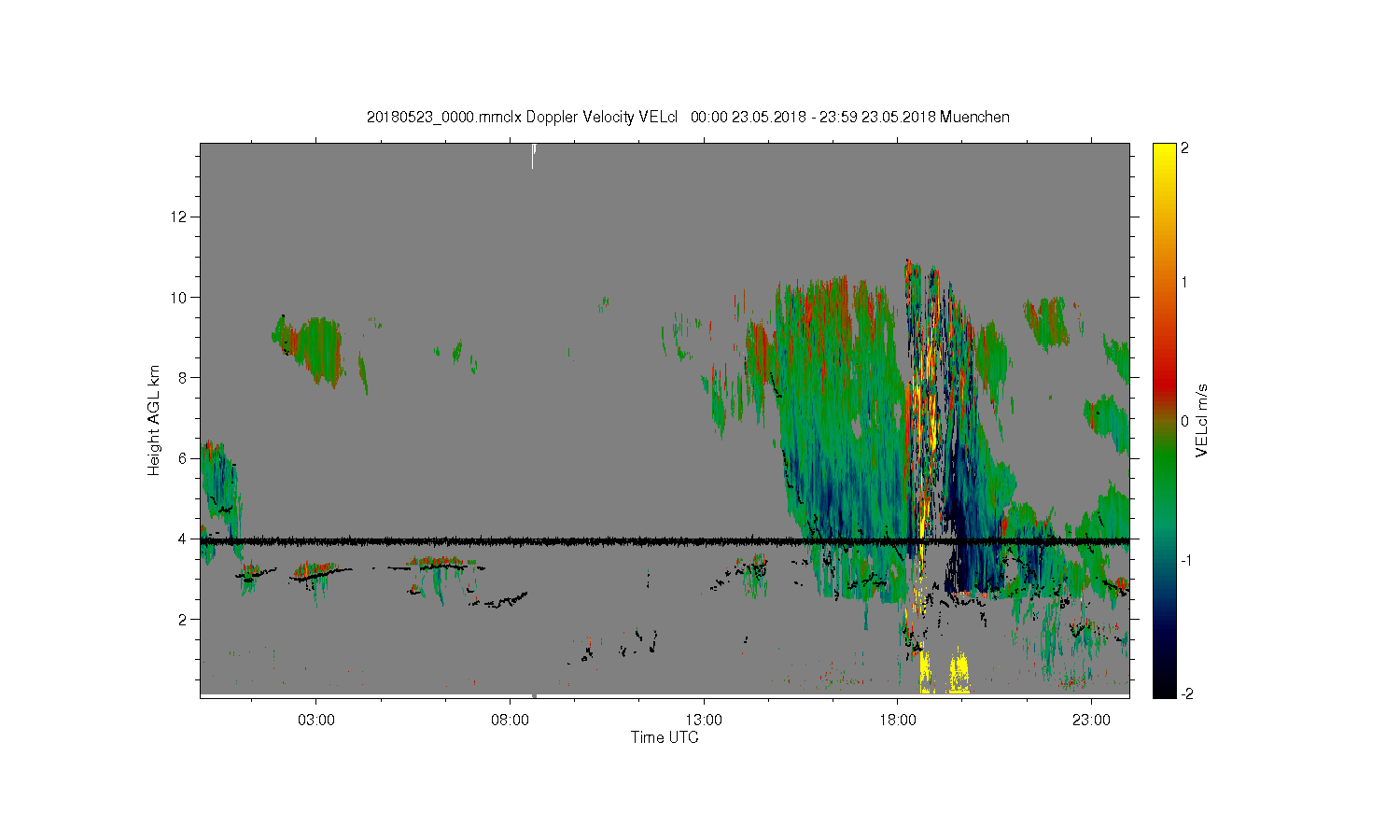Click the colorbar tick label "0"

[1185, 421]
